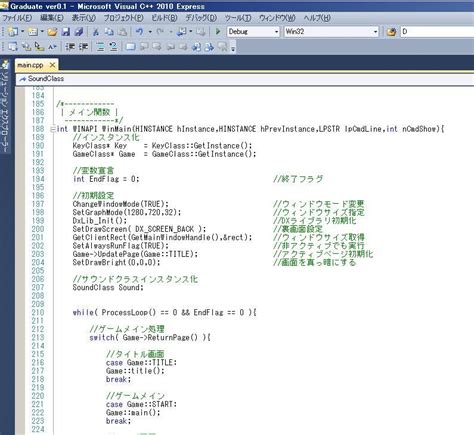Click the Paste icon
The height and width of the screenshot is (435, 474).
[122, 32]
